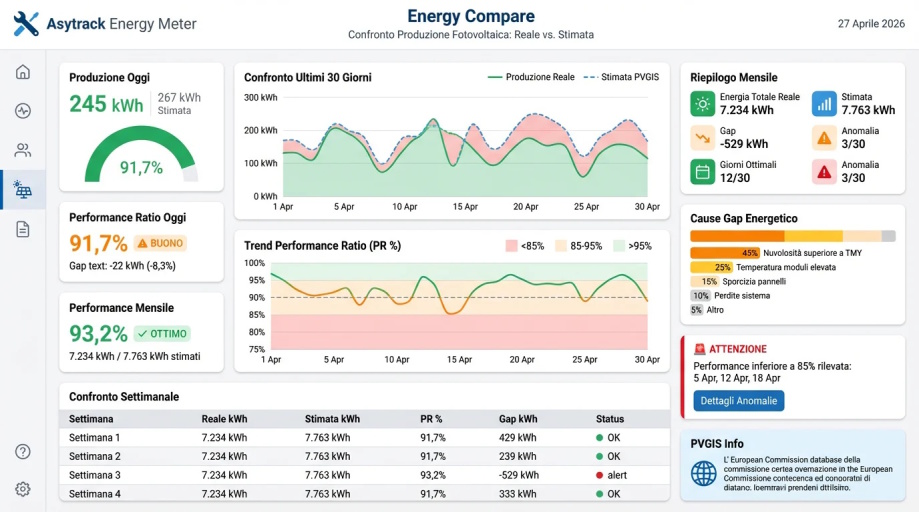Click the 267 kWh Stimata value
This screenshot has width=919, height=512.
179,98
